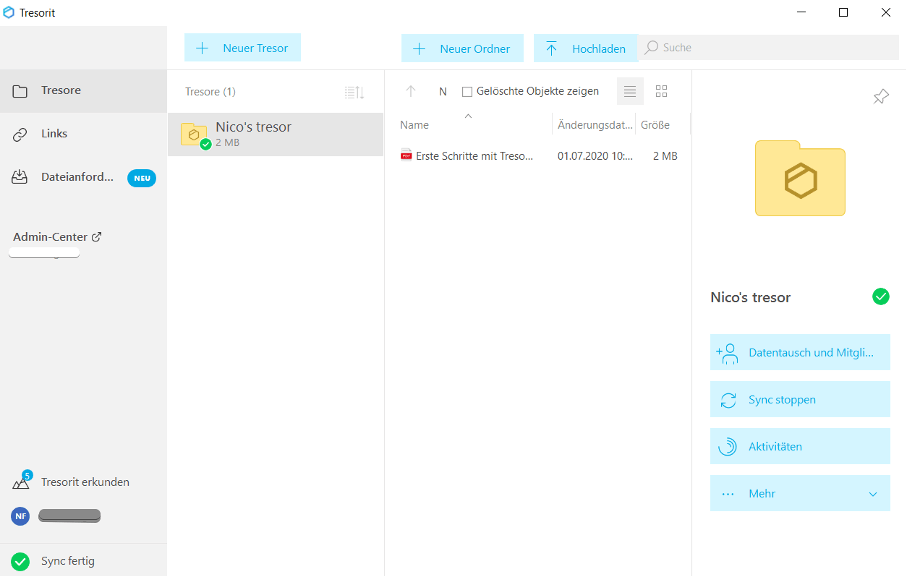Click the N breadcrumb label
906x576 pixels.
click(443, 91)
